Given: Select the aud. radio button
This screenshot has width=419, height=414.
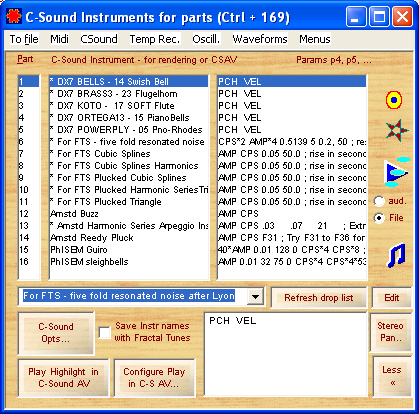Looking at the screenshot, I should click(x=379, y=201).
